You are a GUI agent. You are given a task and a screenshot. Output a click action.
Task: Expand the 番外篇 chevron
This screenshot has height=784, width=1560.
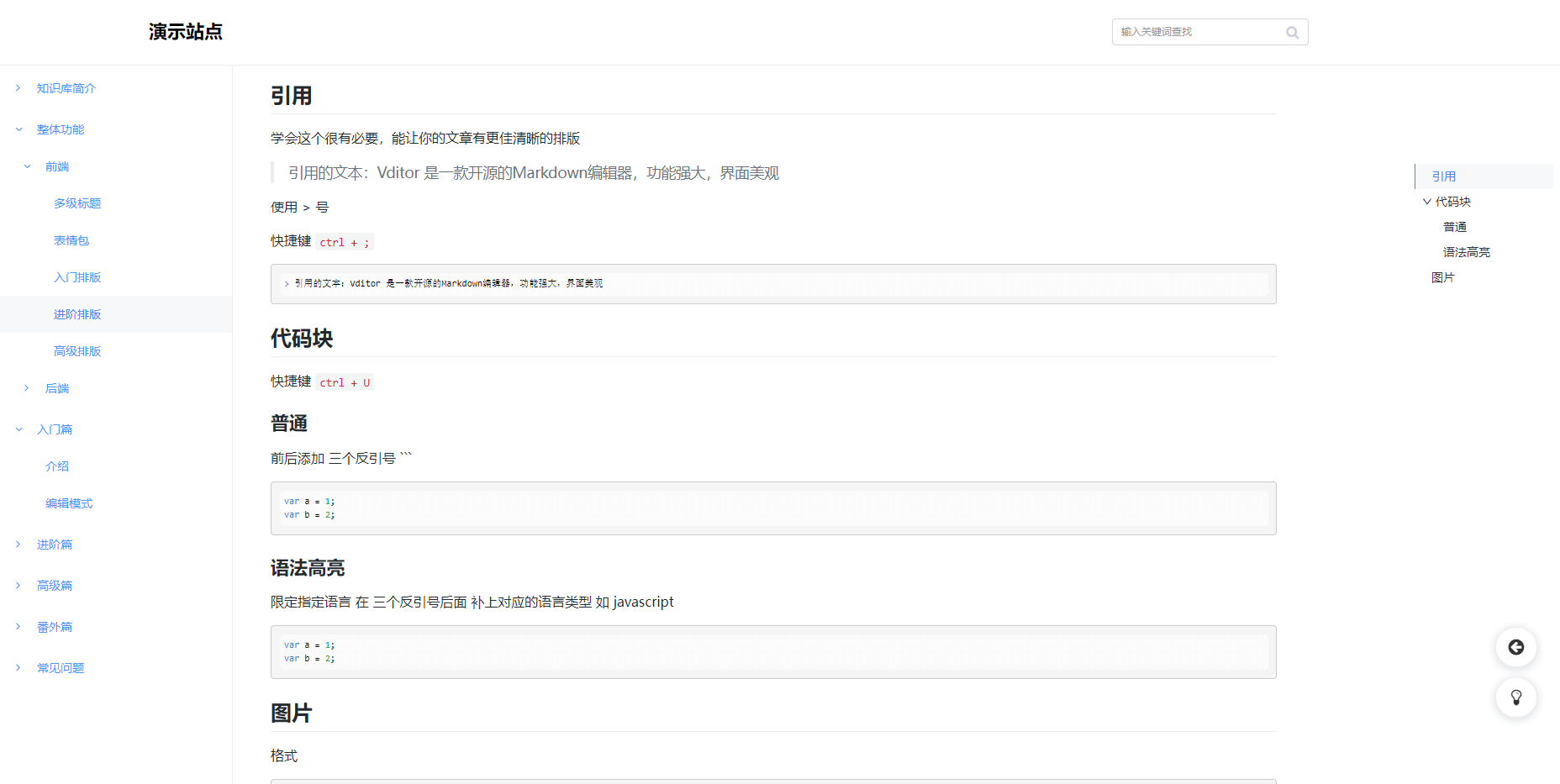[x=18, y=627]
